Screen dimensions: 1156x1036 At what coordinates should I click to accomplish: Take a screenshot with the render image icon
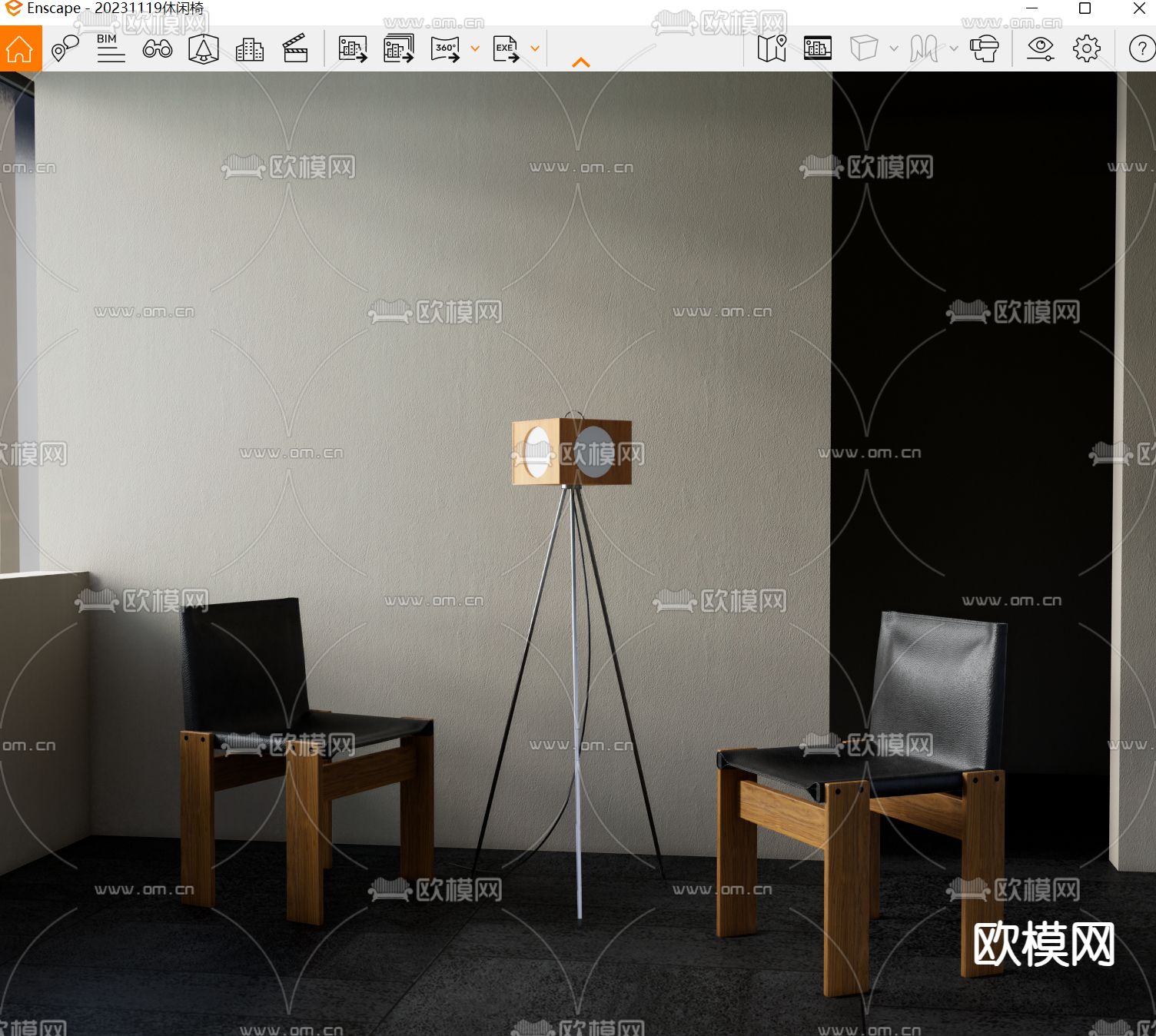[x=353, y=48]
